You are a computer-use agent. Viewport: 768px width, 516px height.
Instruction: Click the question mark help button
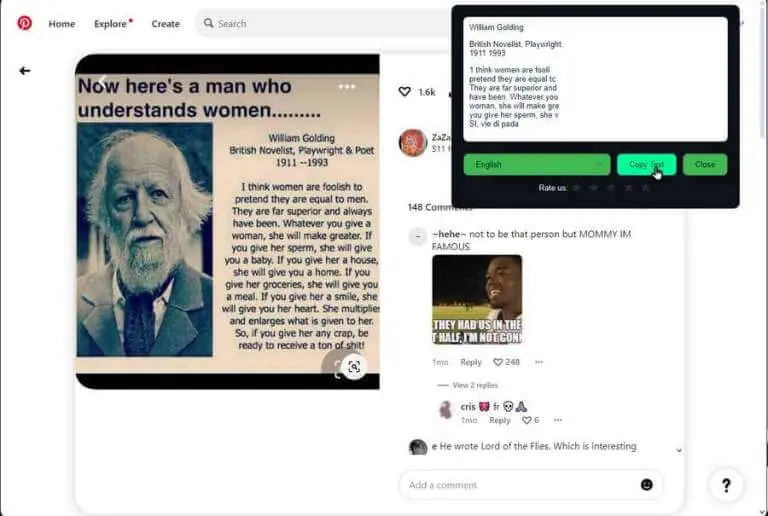pyautogui.click(x=726, y=485)
